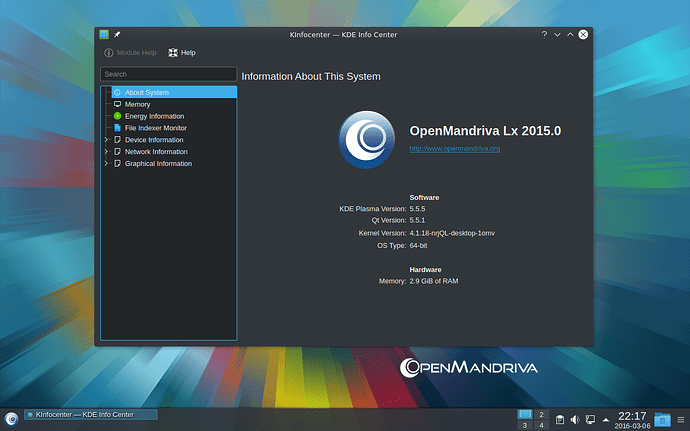690x431 pixels.
Task: Click the 2.9 GiB of RAM text
Action: point(433,281)
